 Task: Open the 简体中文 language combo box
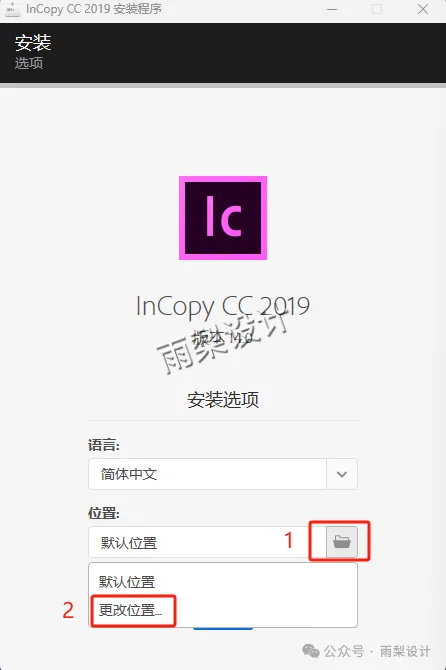pos(223,474)
